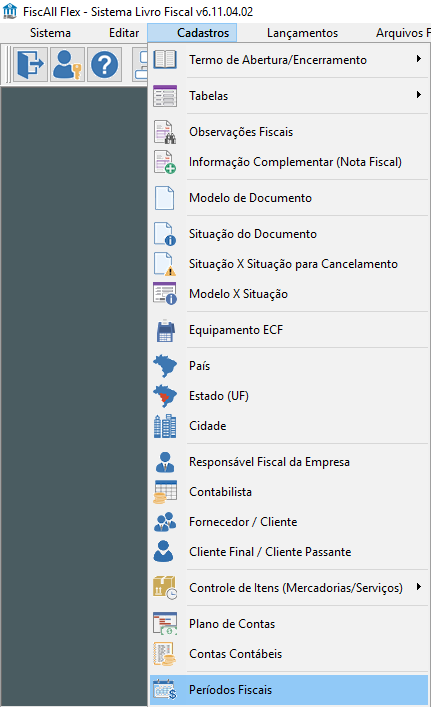Click the Brazil map icon for País
This screenshot has width=431, height=707.
pos(165,366)
